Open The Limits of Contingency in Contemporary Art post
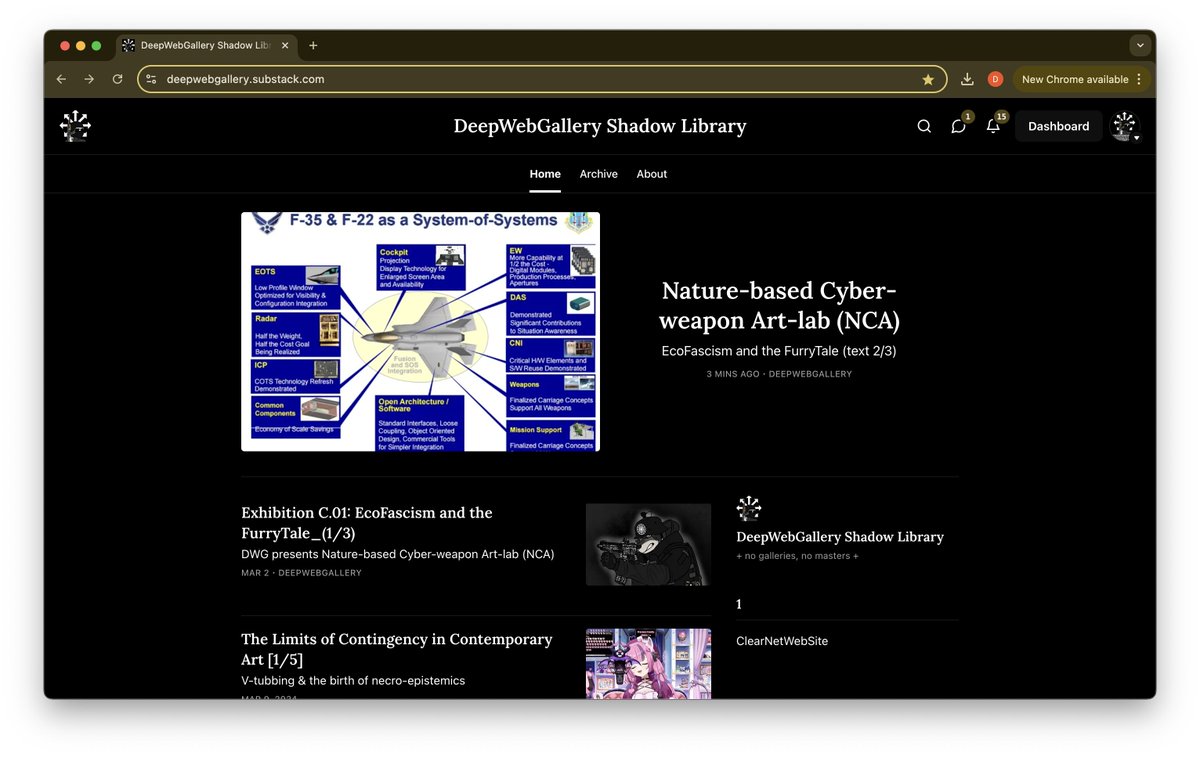 [x=397, y=649]
